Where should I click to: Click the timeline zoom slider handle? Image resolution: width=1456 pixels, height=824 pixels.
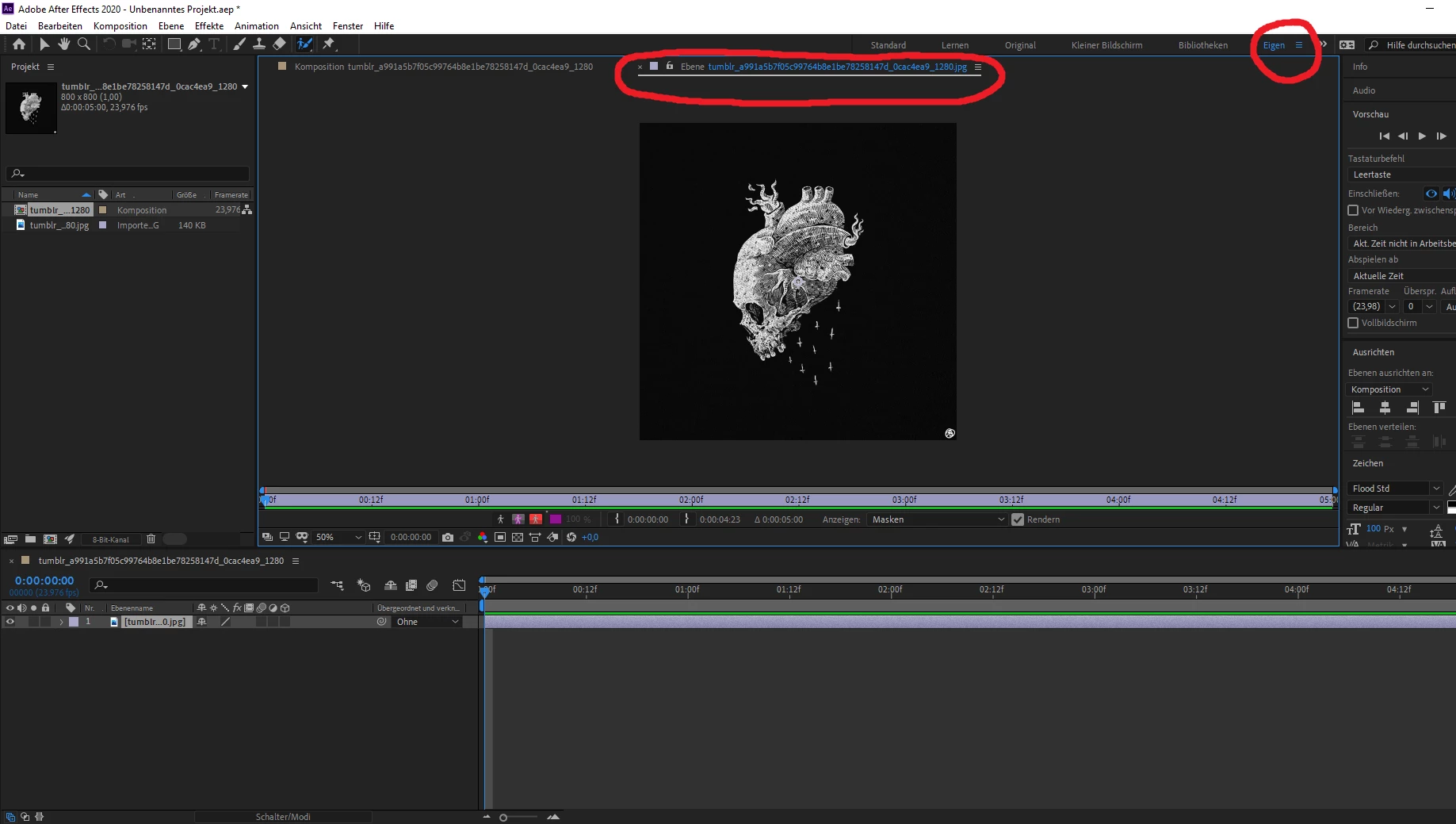tap(503, 818)
